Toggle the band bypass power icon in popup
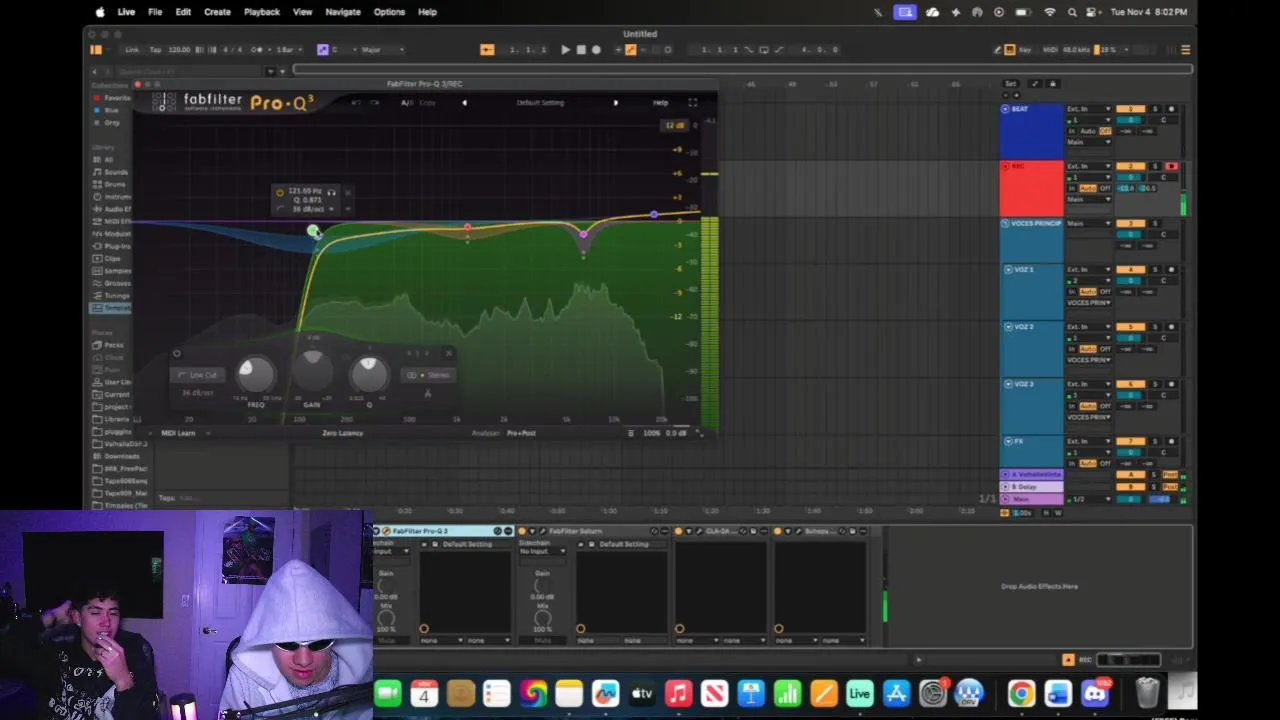This screenshot has width=1280, height=720. tap(281, 191)
